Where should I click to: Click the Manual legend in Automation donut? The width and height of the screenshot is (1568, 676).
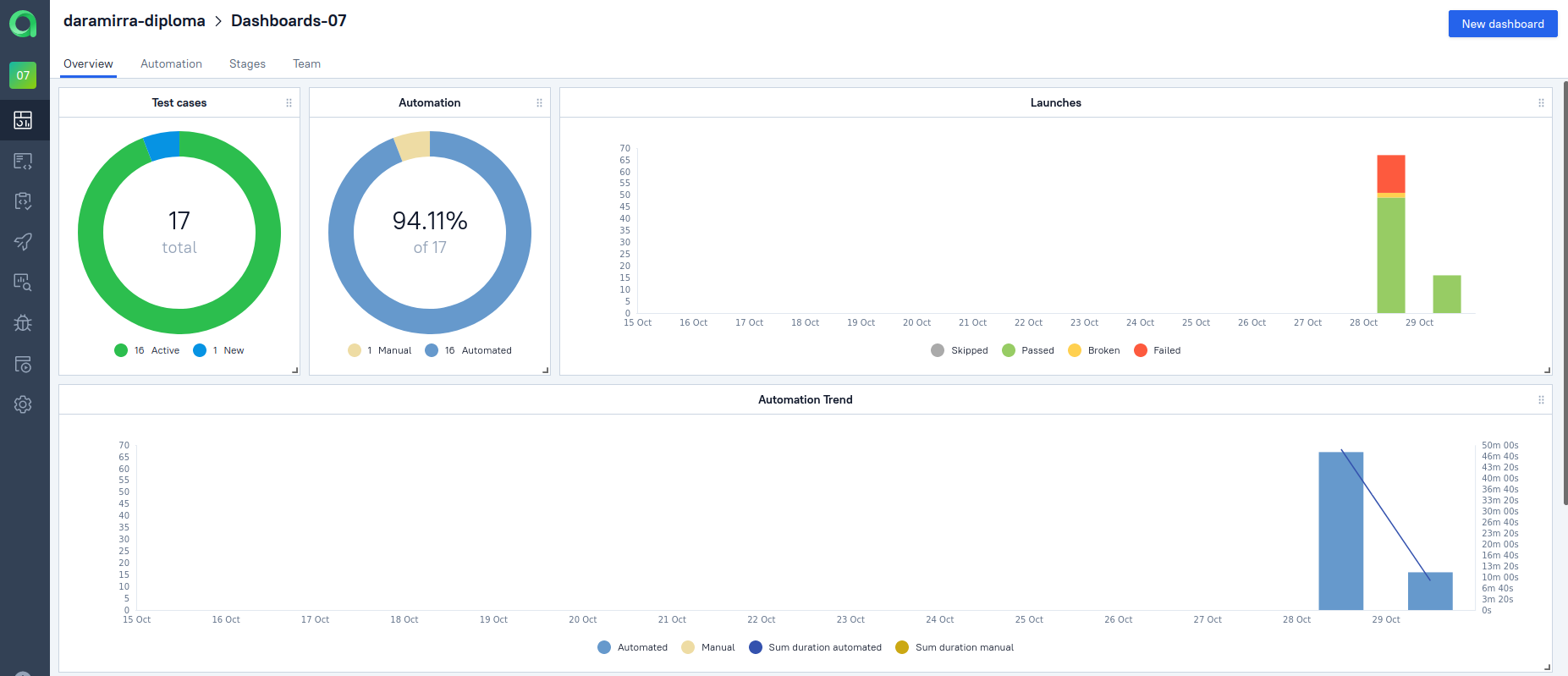point(380,350)
